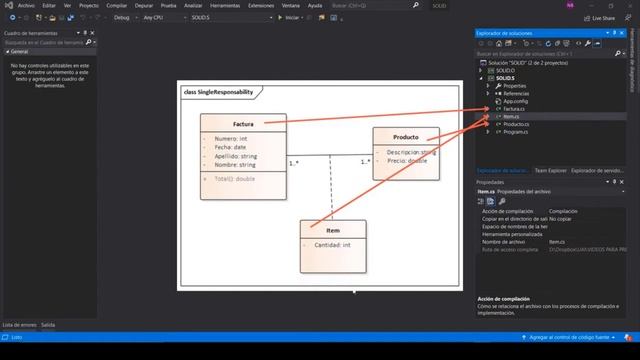The image size is (640, 360).
Task: Toggle alphabetical sort in Propiedades panel
Action: point(490,201)
